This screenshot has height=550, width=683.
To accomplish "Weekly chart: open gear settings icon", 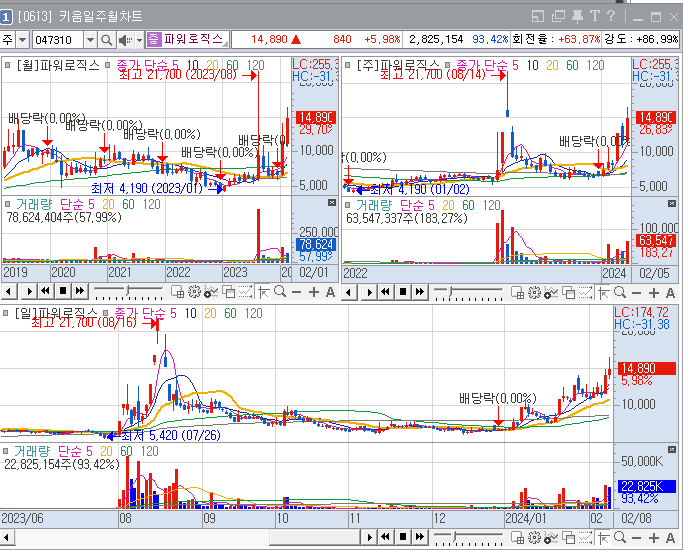I will coord(534,293).
